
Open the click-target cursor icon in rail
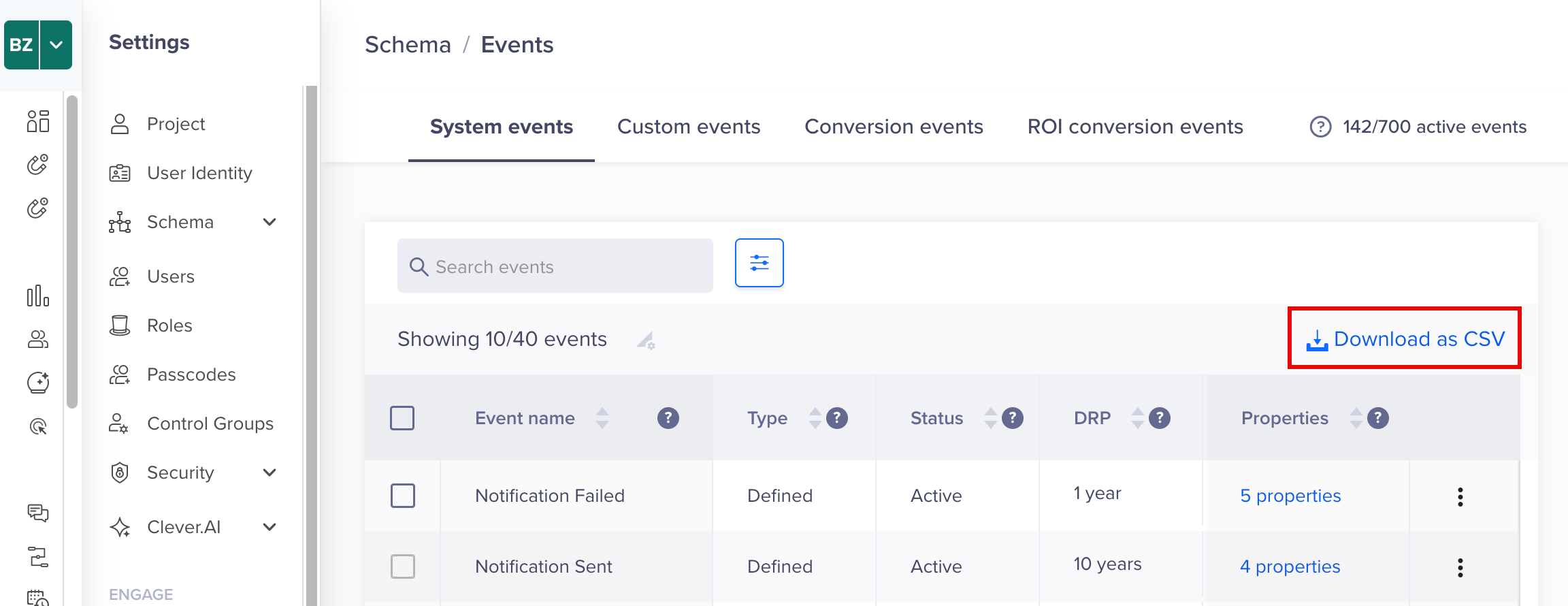click(x=38, y=426)
